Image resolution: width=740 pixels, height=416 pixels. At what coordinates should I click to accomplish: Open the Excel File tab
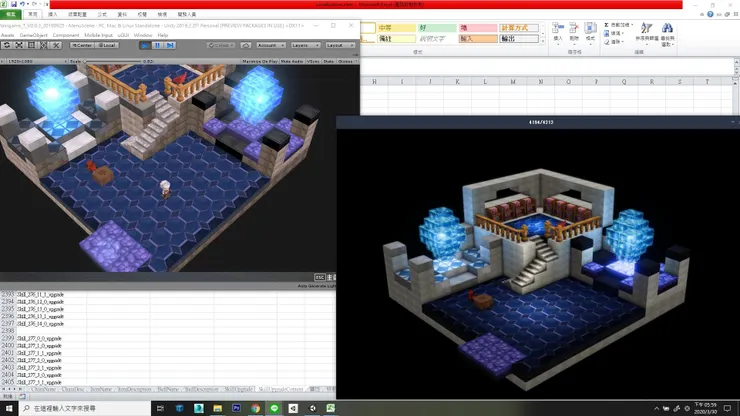click(10, 15)
